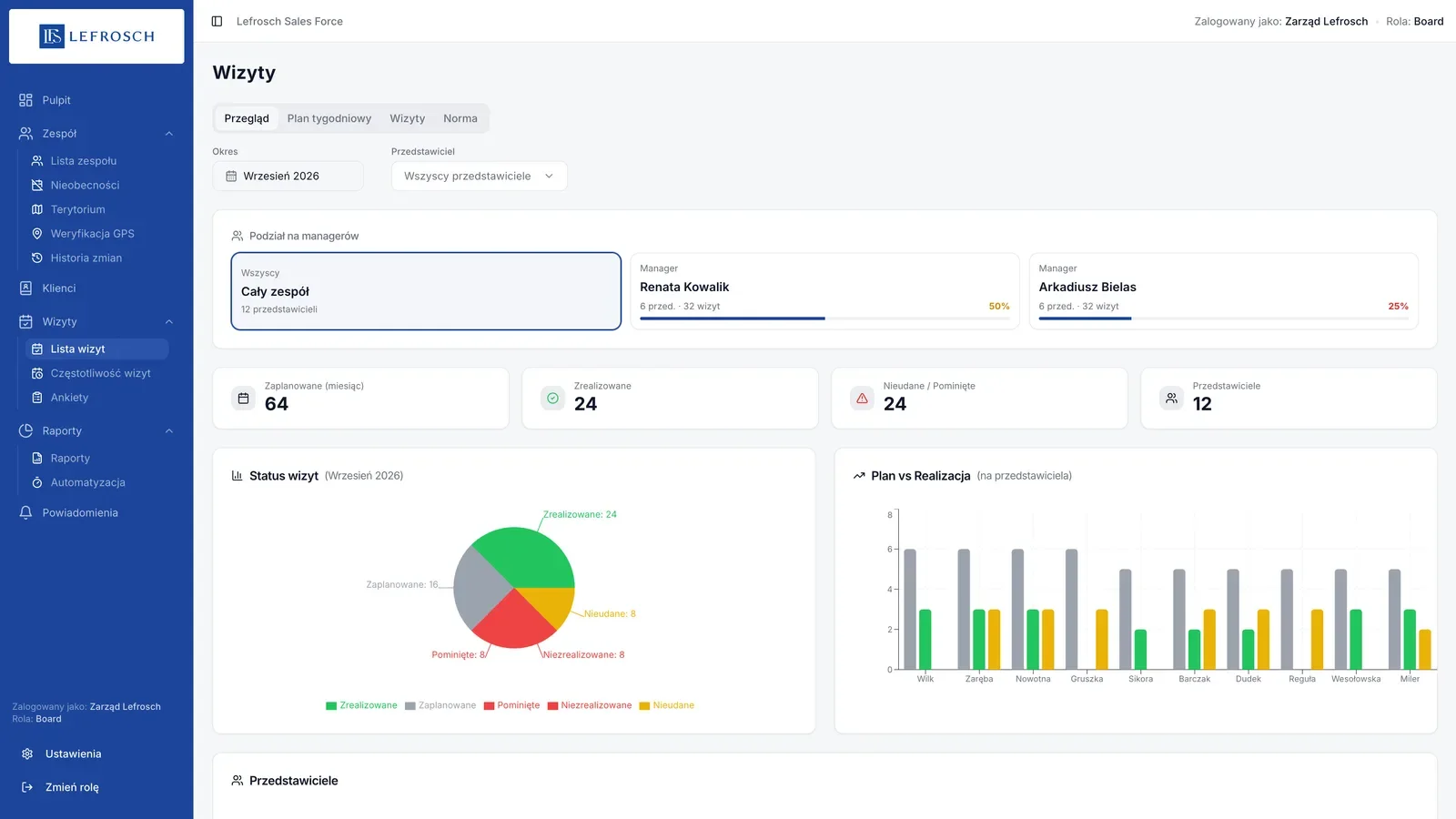
Task: Toggle the sidebar panel icon
Action: tap(217, 21)
